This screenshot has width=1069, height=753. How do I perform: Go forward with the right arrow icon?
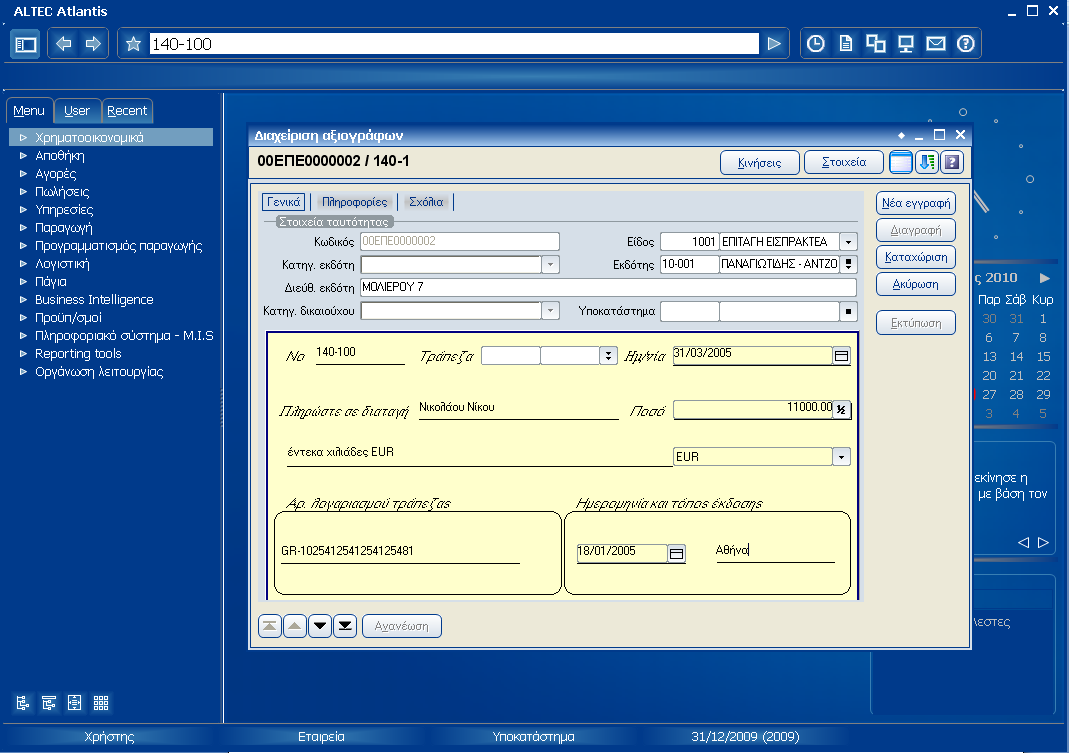pyautogui.click(x=93, y=44)
